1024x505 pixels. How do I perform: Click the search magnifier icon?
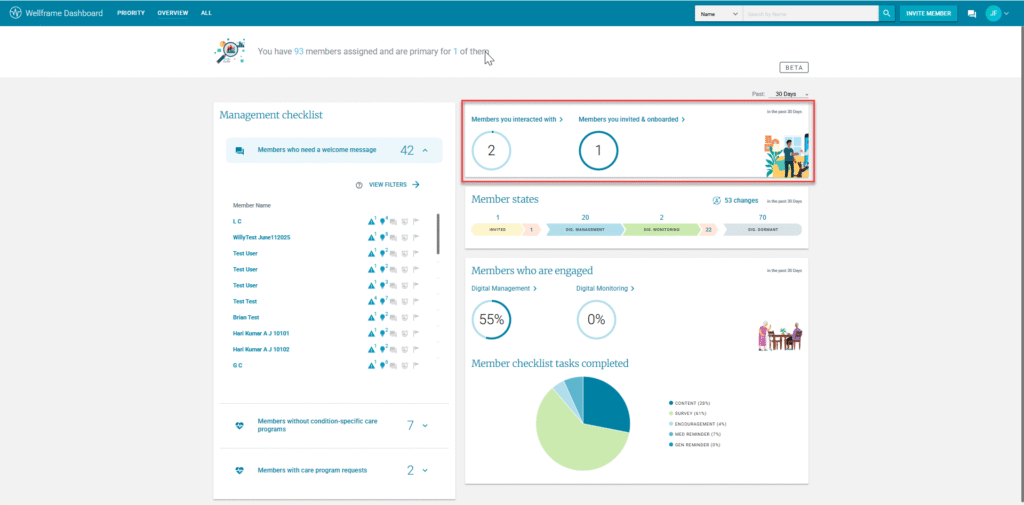tap(886, 13)
